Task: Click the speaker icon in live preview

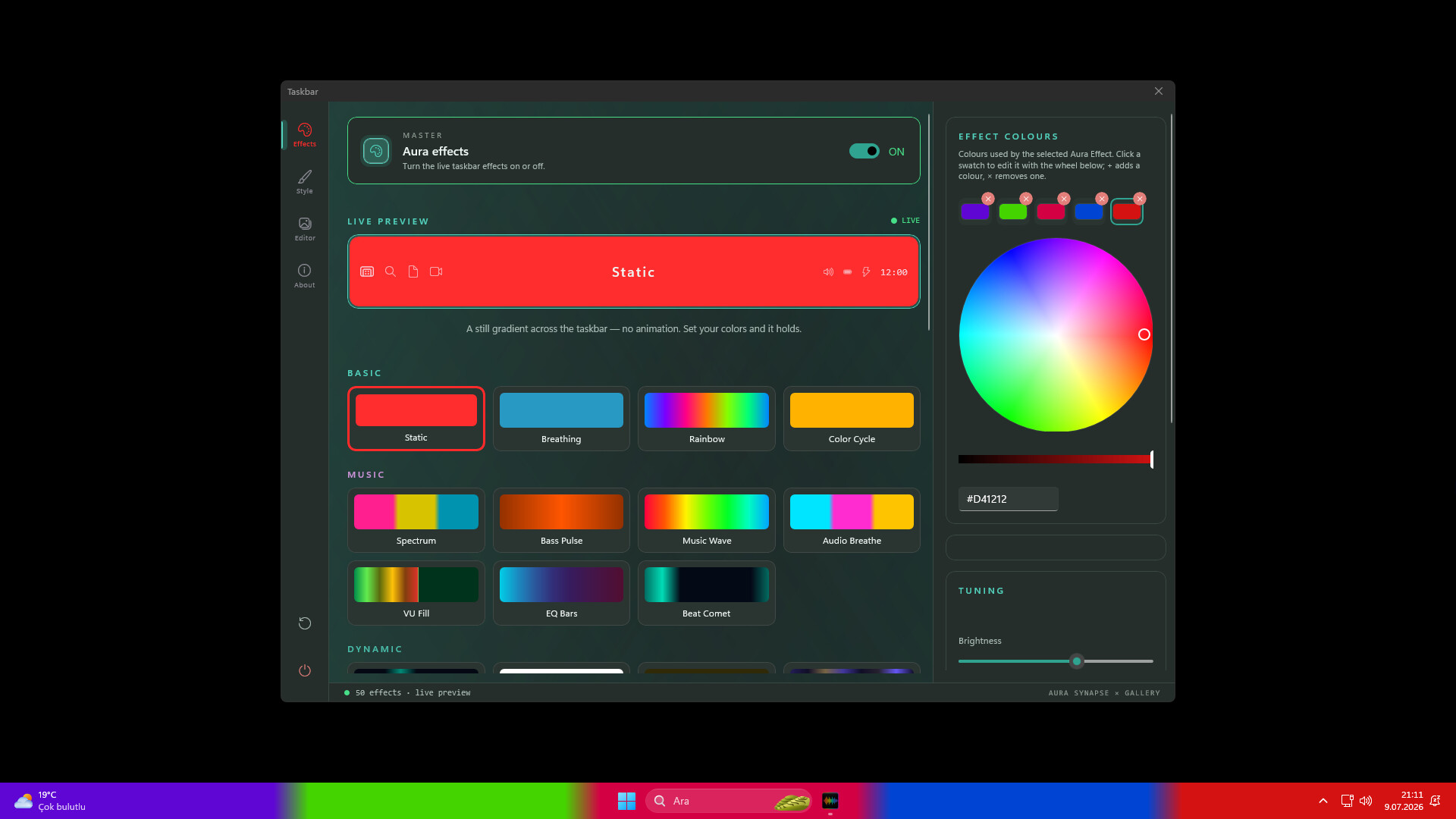Action: point(828,271)
